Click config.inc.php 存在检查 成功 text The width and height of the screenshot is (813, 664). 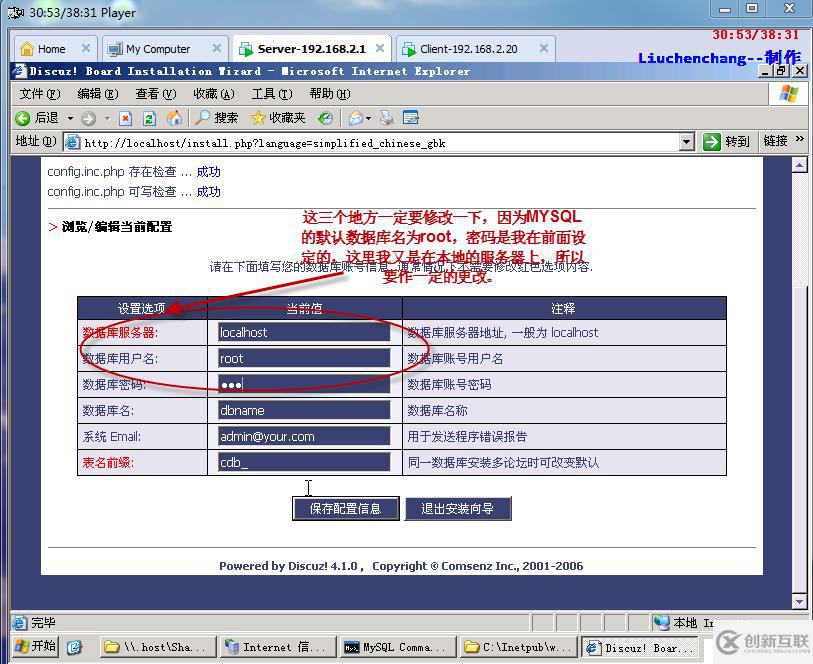(134, 172)
